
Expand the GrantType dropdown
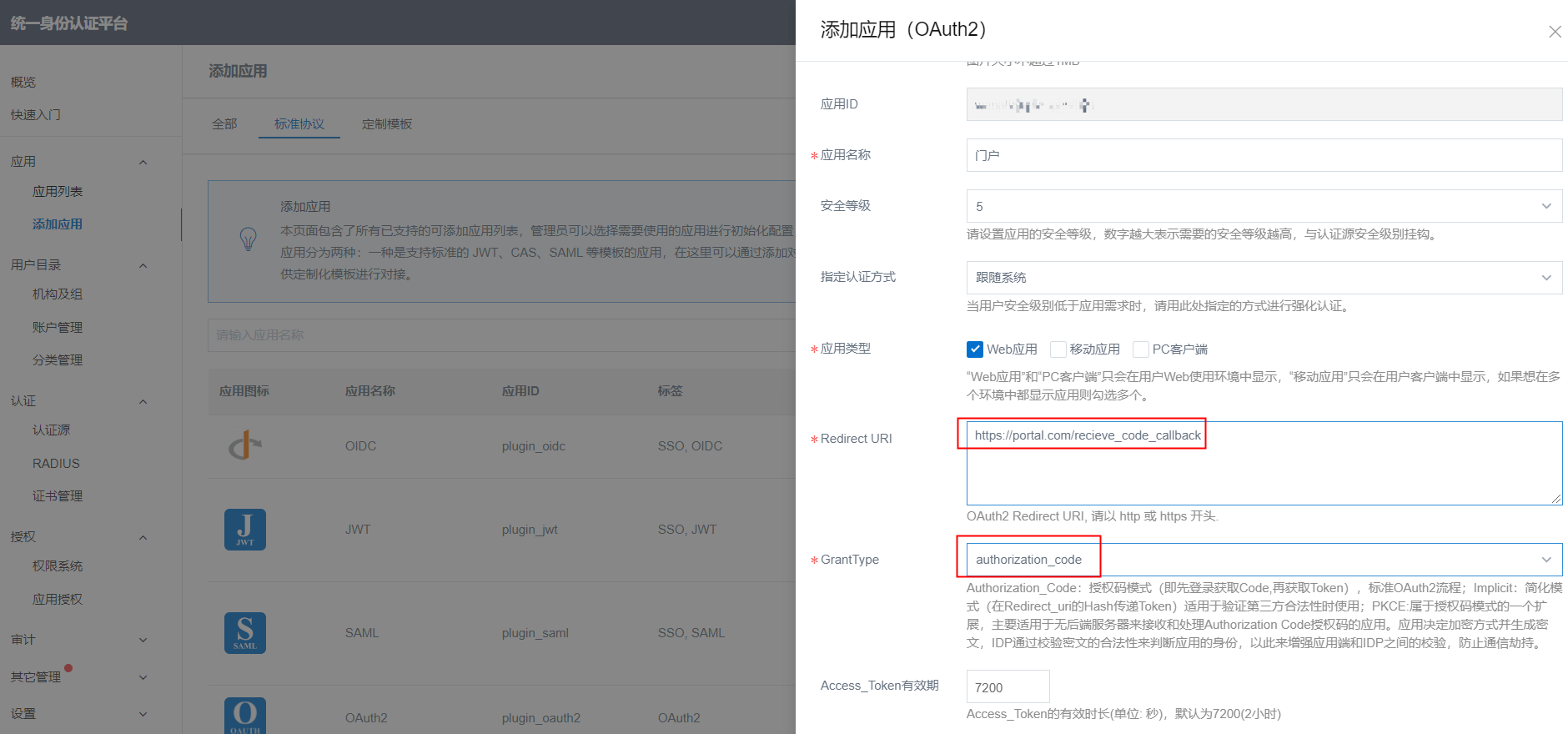(1264, 560)
